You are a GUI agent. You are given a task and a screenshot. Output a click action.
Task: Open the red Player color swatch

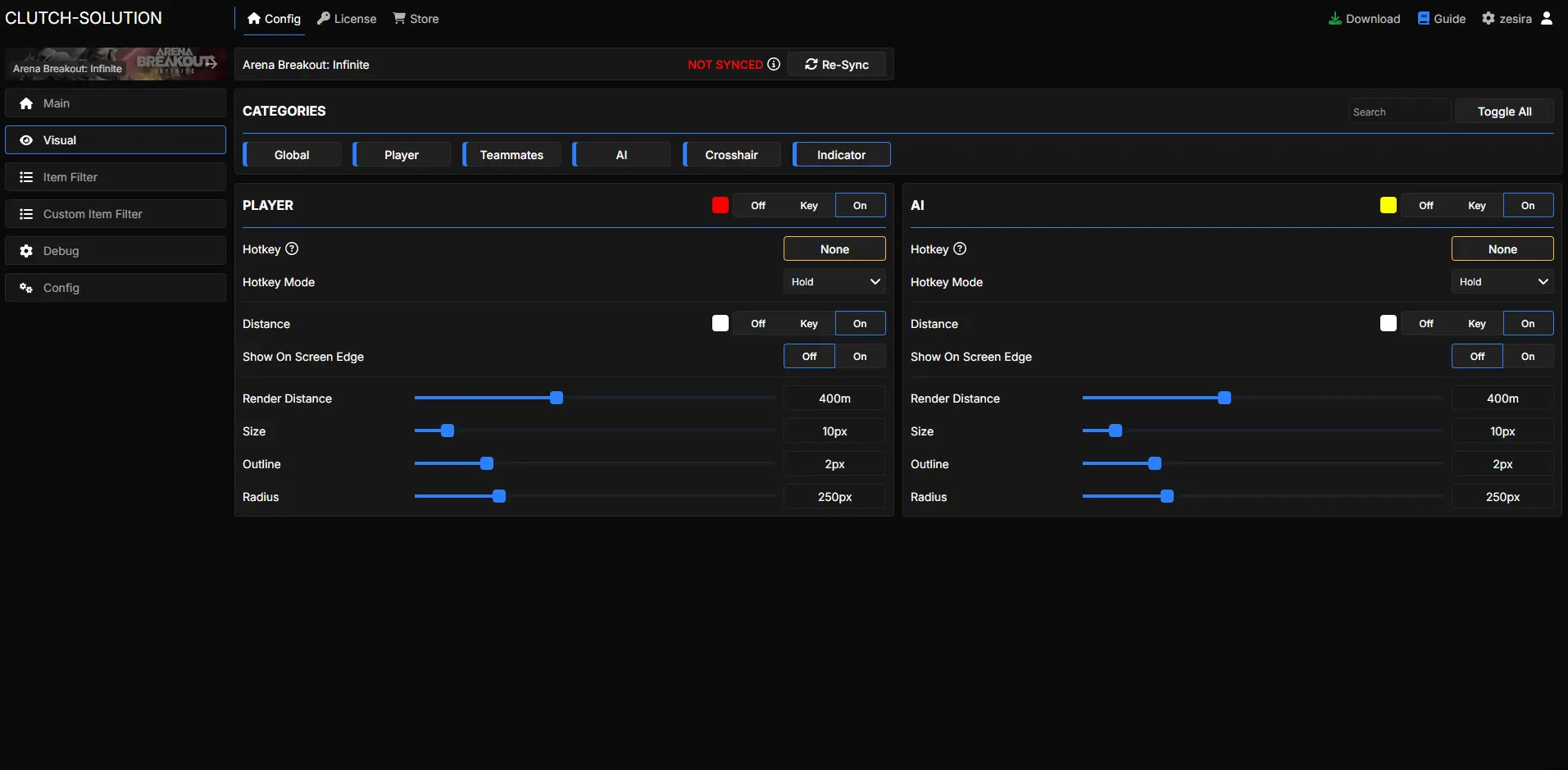[x=720, y=206]
